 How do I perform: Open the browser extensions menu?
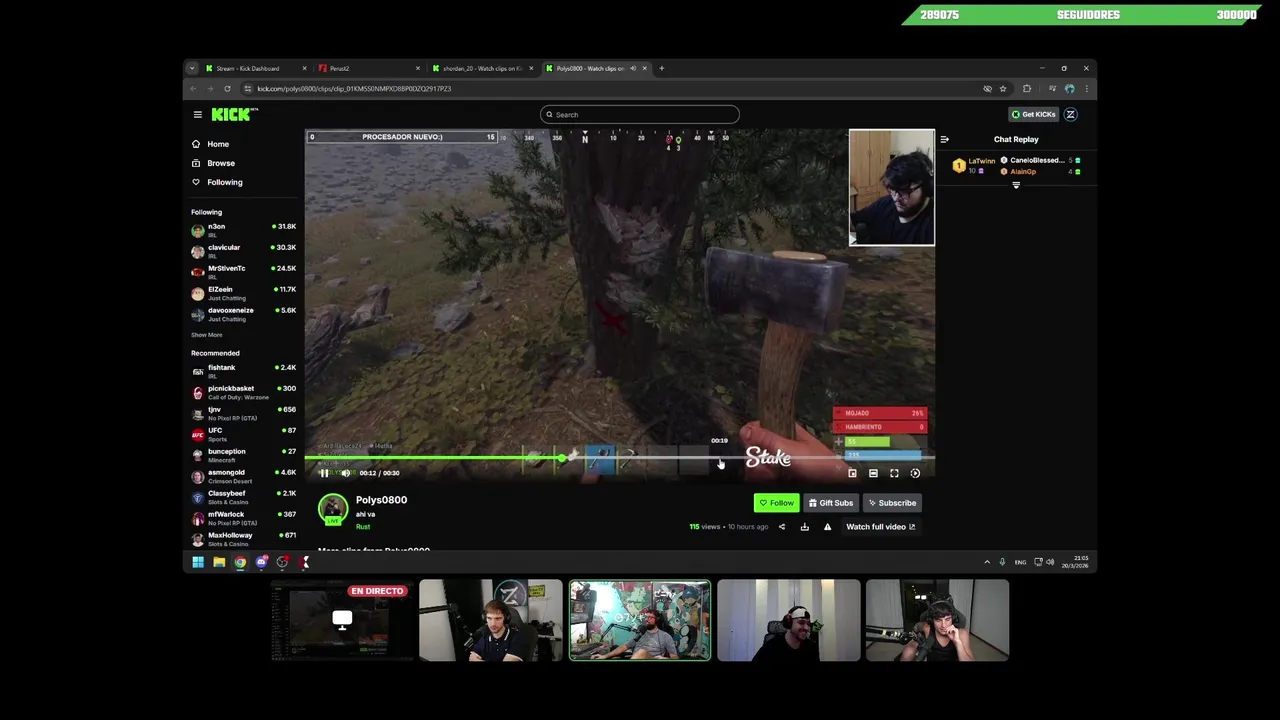[1027, 89]
